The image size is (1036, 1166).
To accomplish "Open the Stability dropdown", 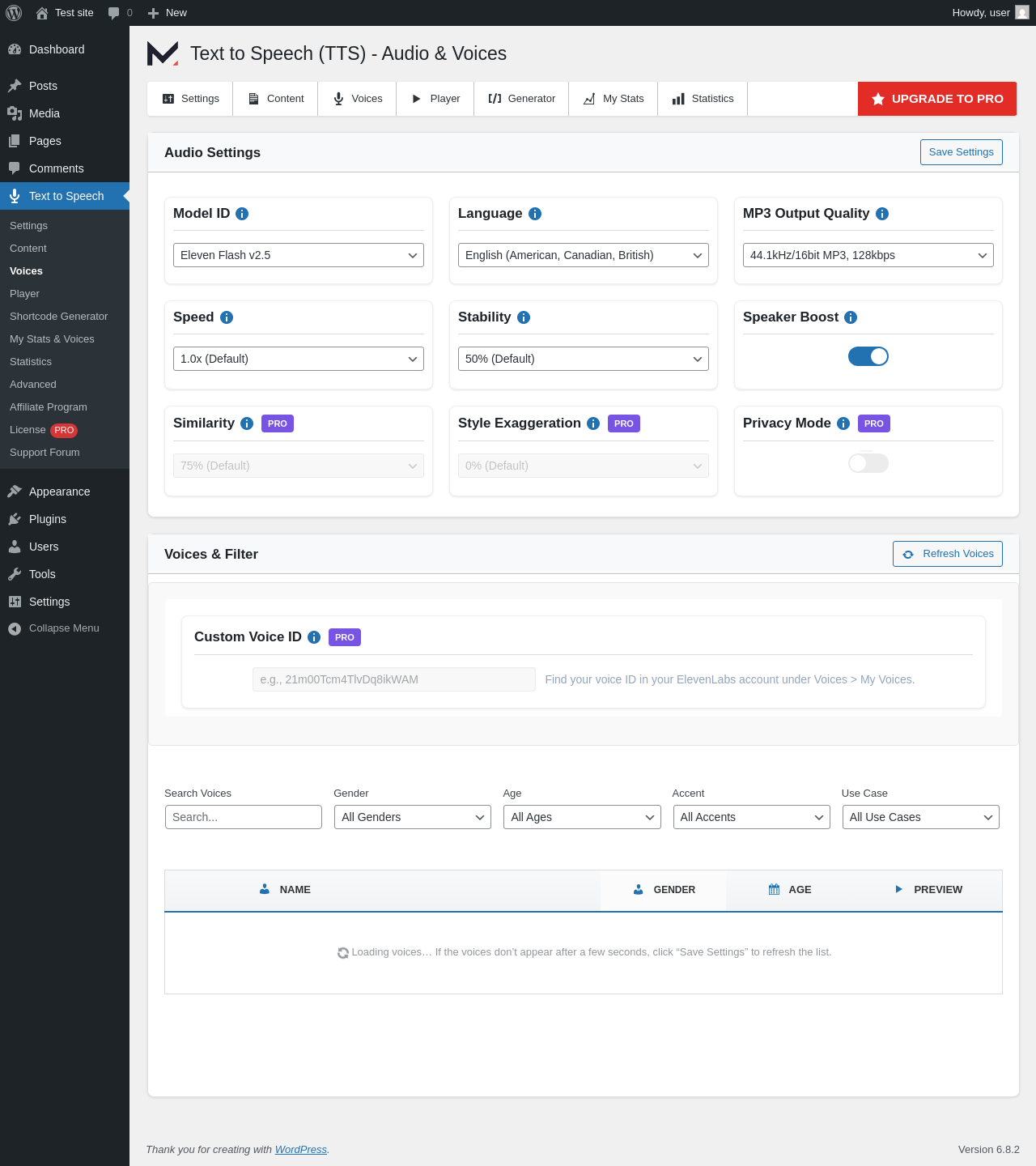I will coord(584,359).
